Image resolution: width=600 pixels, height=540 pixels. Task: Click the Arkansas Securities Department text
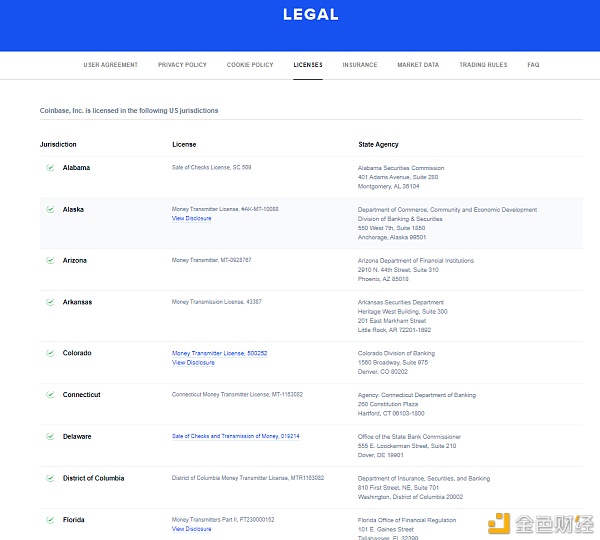tap(401, 302)
